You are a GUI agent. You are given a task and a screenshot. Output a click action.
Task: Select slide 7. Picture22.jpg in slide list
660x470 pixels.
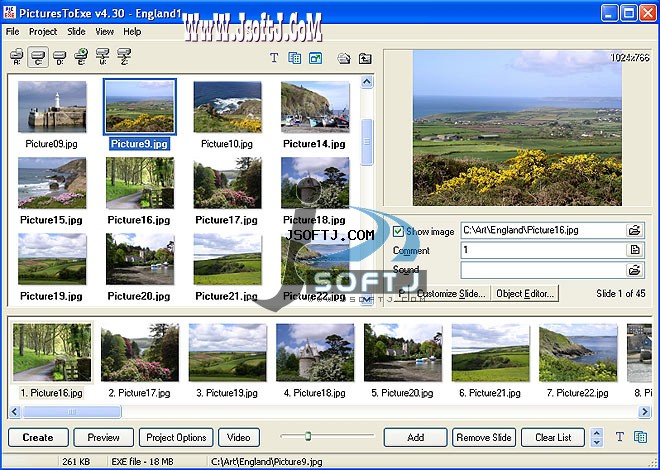pos(578,353)
